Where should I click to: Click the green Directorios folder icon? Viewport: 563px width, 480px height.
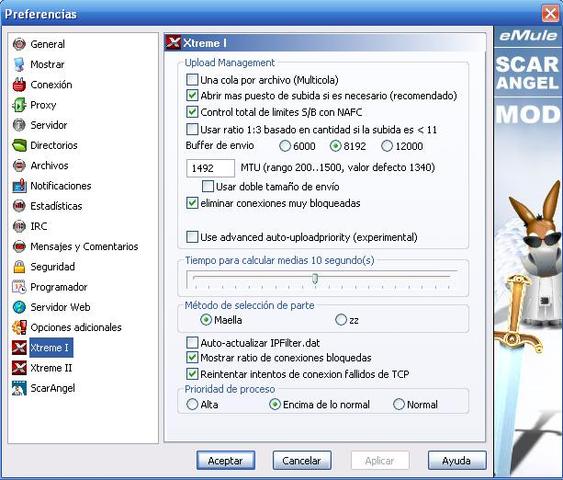(19, 145)
